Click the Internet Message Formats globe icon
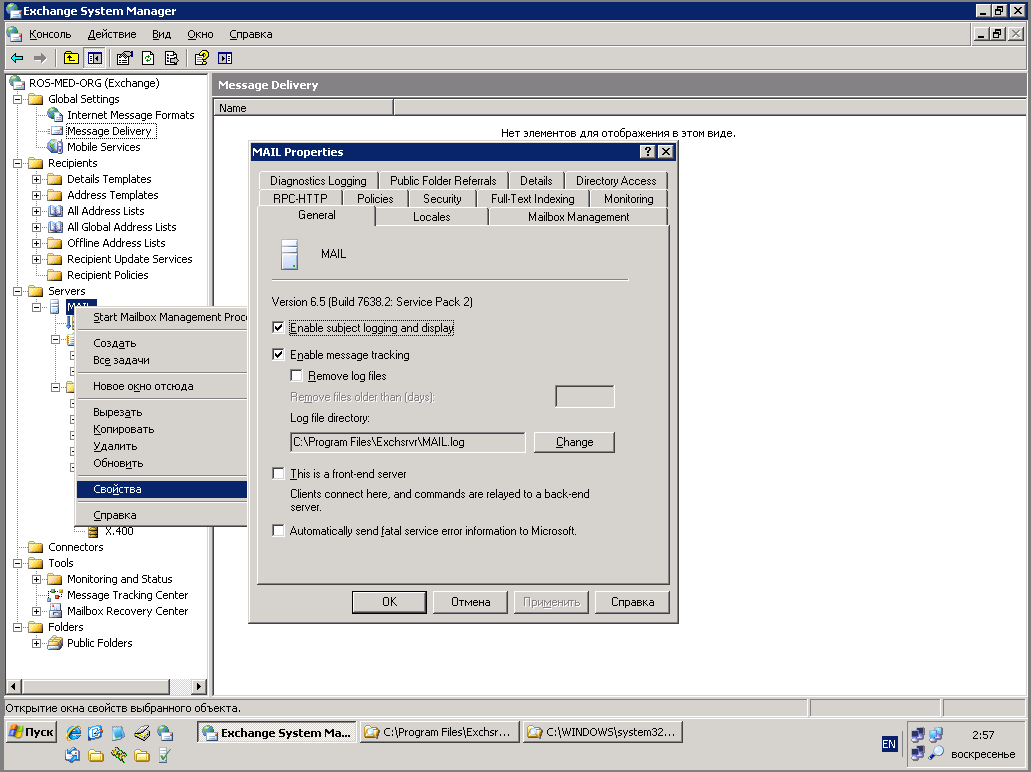The image size is (1031, 772). coord(55,115)
